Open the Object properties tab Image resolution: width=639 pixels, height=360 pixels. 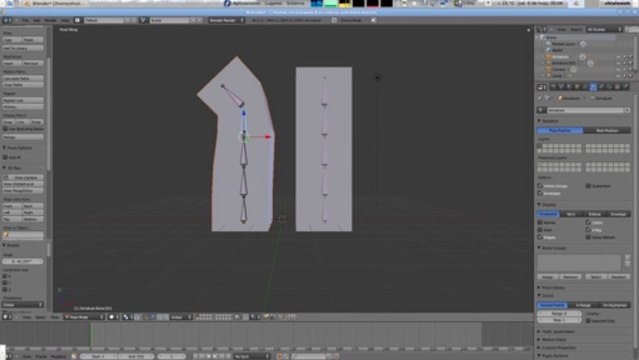click(x=577, y=87)
